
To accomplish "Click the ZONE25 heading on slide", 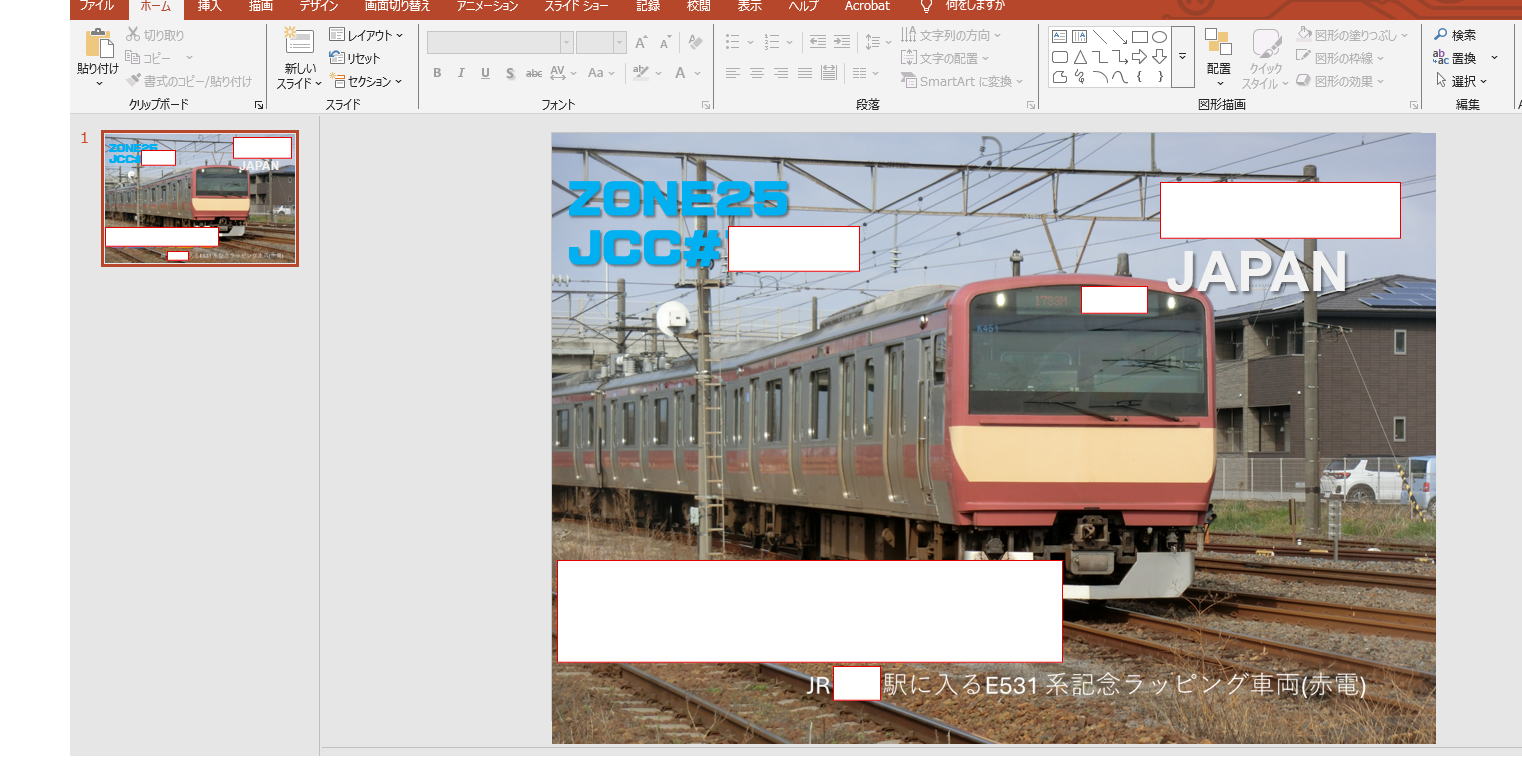I will click(x=678, y=198).
